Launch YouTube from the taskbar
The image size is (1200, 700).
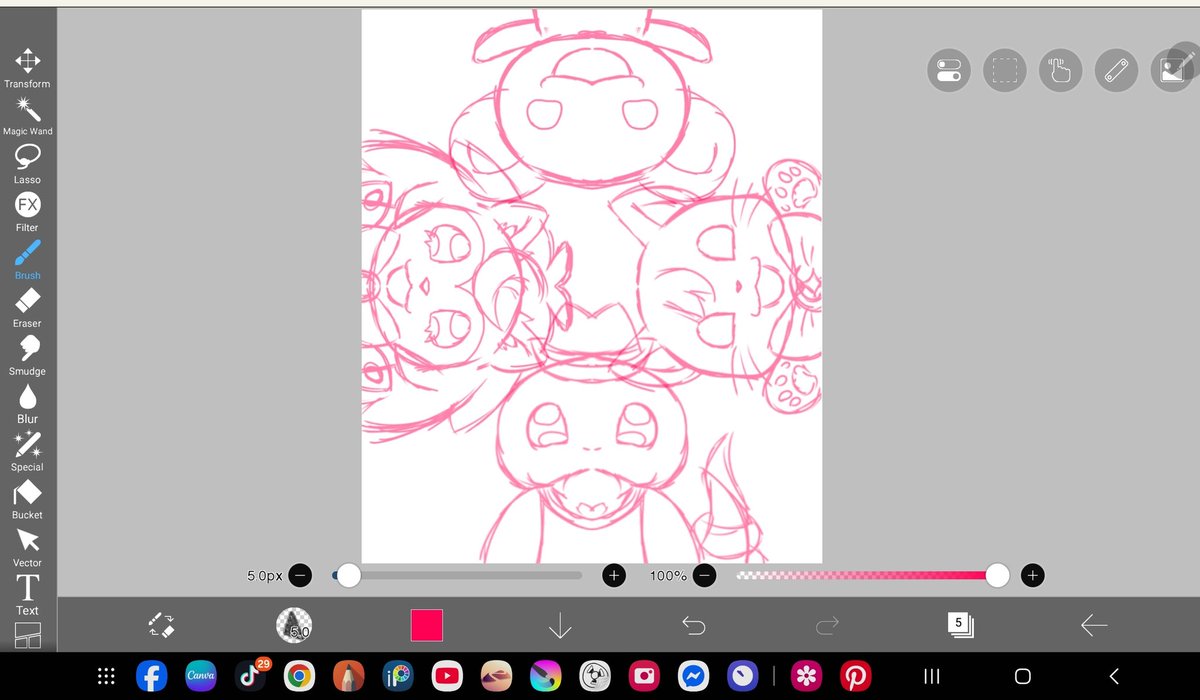point(448,676)
